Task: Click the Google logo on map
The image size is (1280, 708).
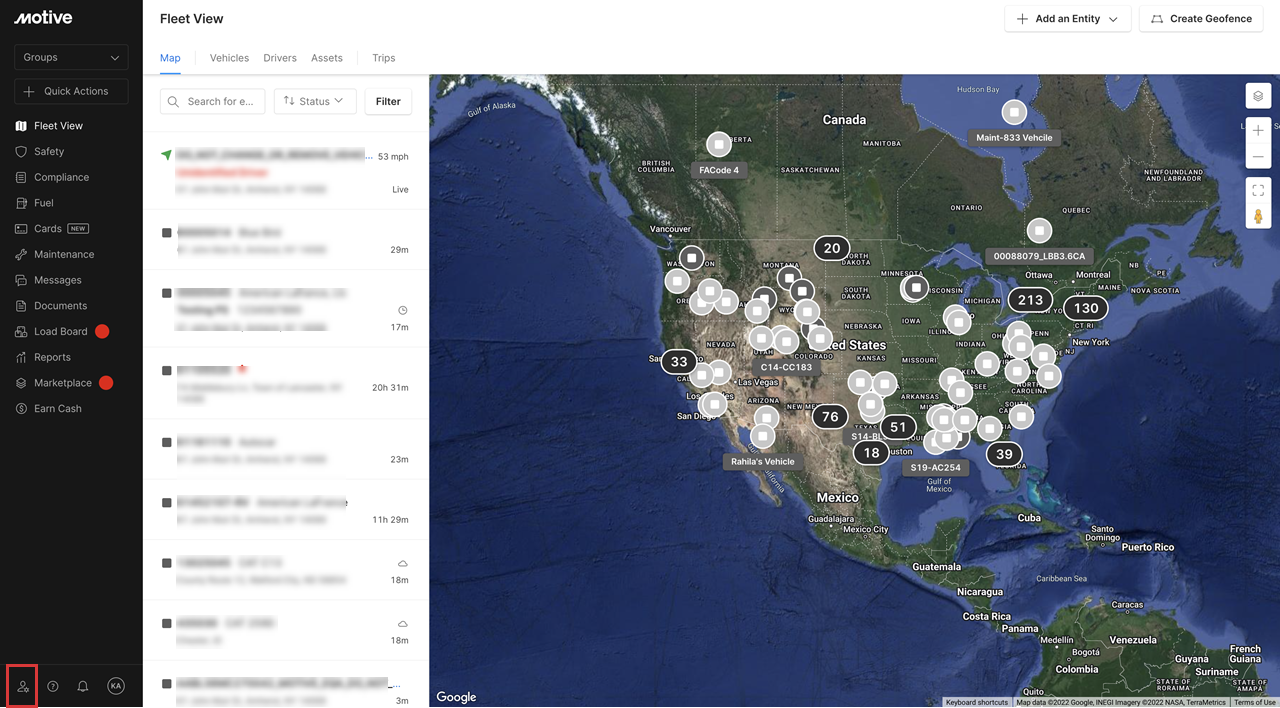Action: point(456,697)
